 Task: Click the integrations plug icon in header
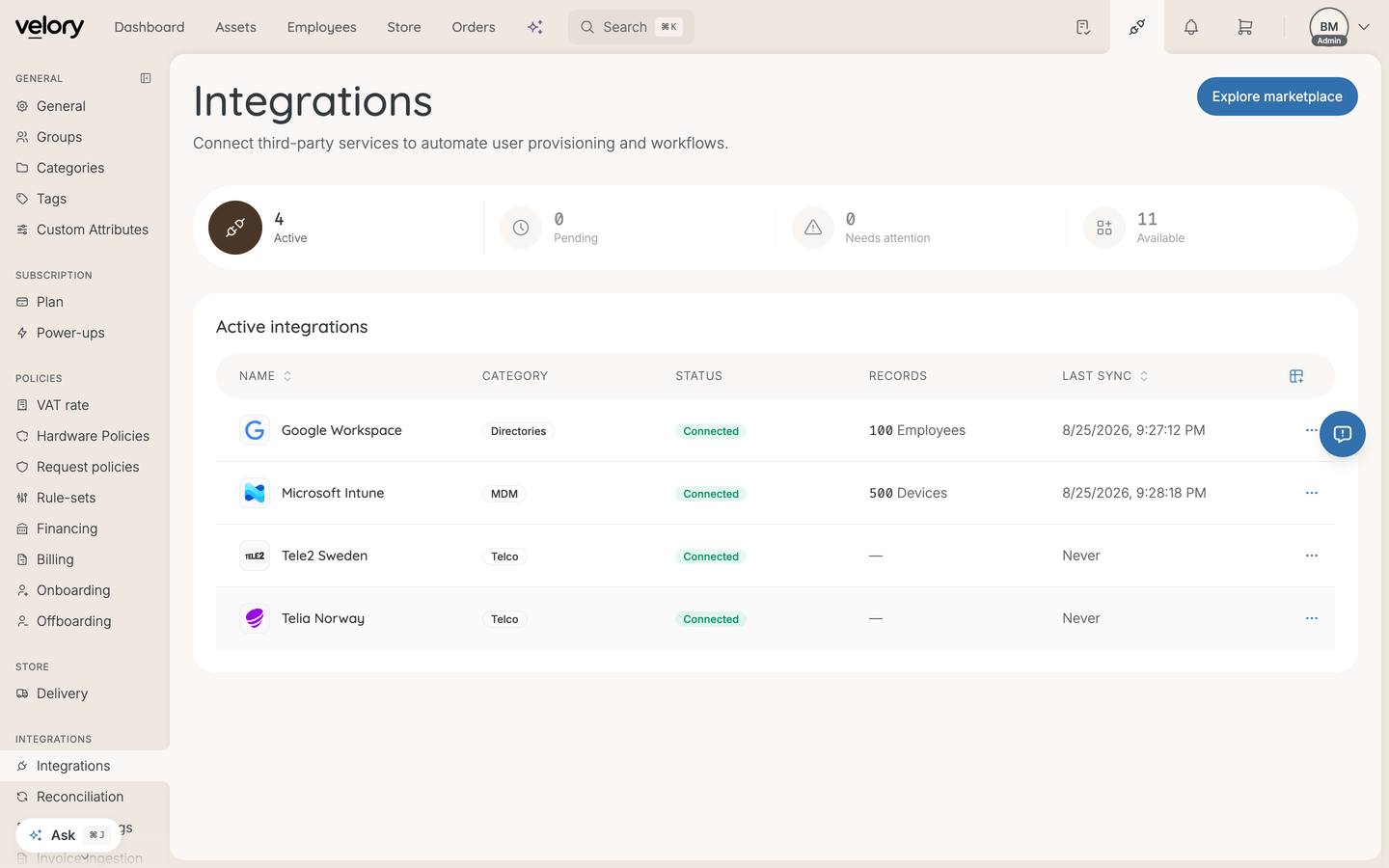pyautogui.click(x=1137, y=27)
